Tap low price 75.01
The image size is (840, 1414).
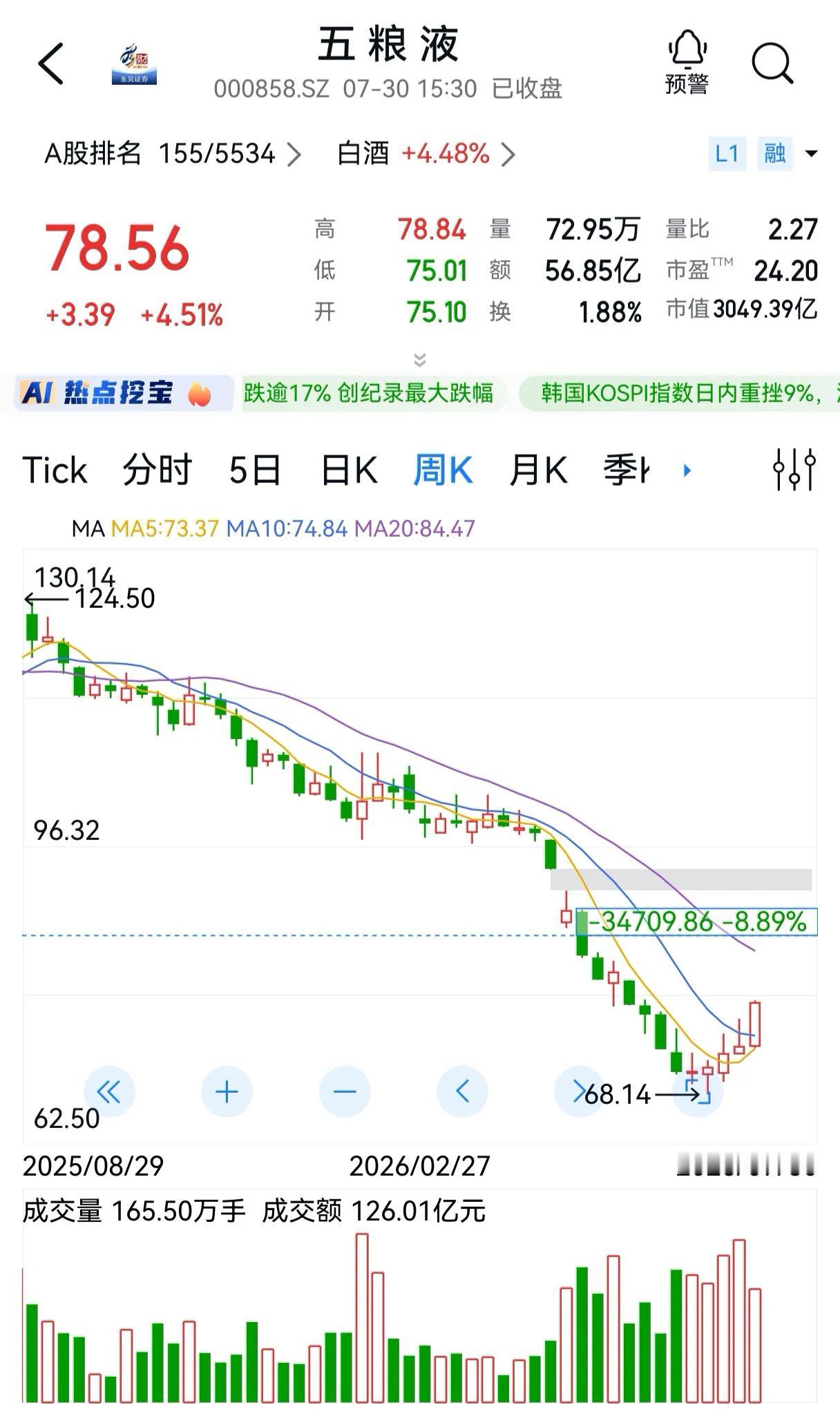tap(437, 270)
